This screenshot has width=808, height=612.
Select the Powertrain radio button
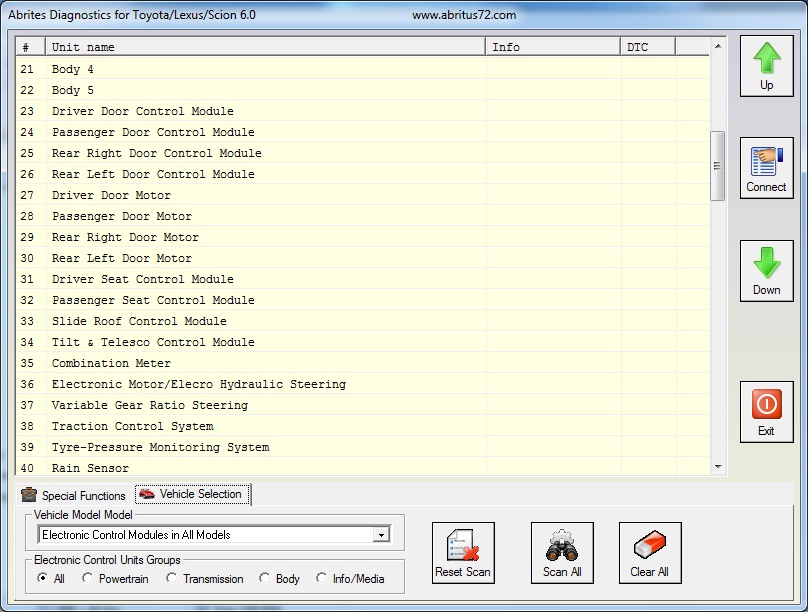pyautogui.click(x=87, y=578)
